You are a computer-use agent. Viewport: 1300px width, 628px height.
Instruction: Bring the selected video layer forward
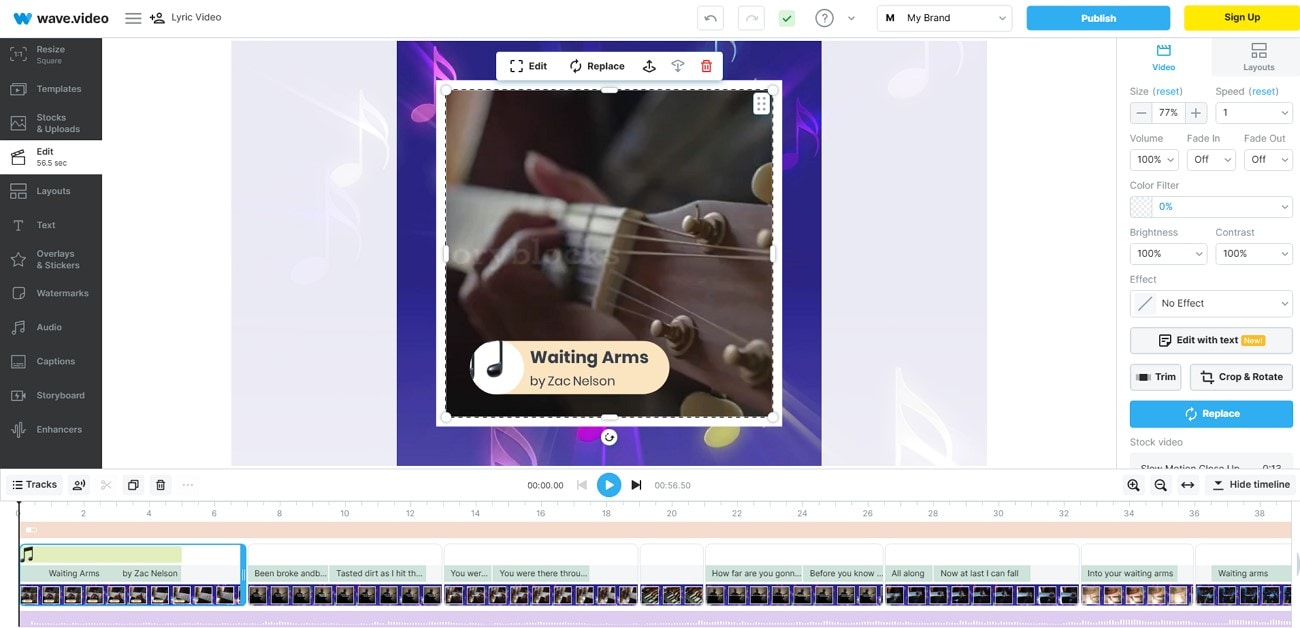click(649, 66)
